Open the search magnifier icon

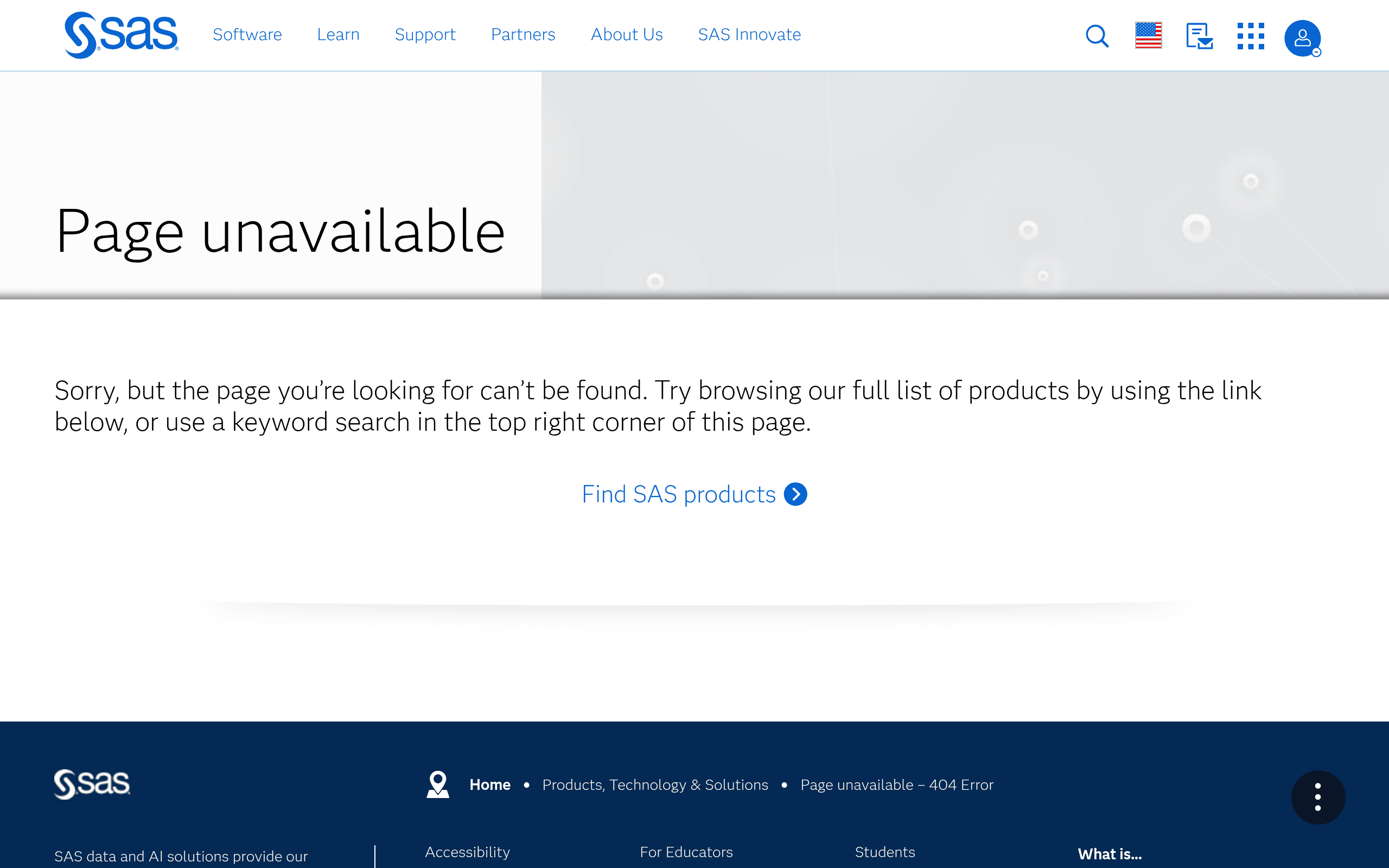pyautogui.click(x=1097, y=36)
